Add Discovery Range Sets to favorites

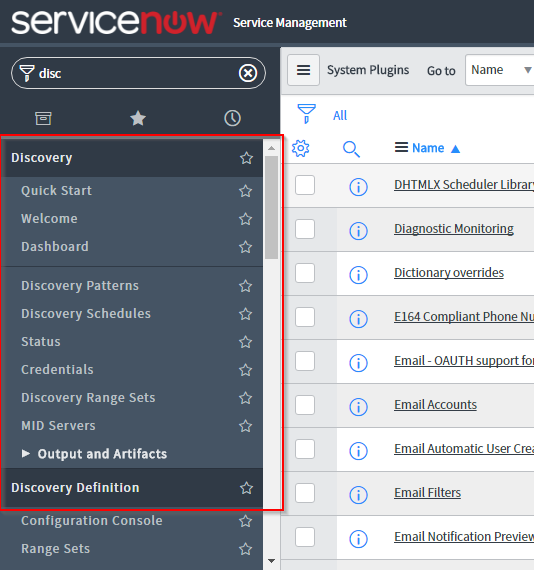[245, 398]
